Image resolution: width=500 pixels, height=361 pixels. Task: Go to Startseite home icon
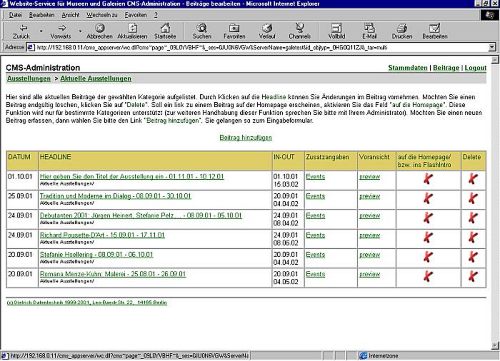coord(165,28)
